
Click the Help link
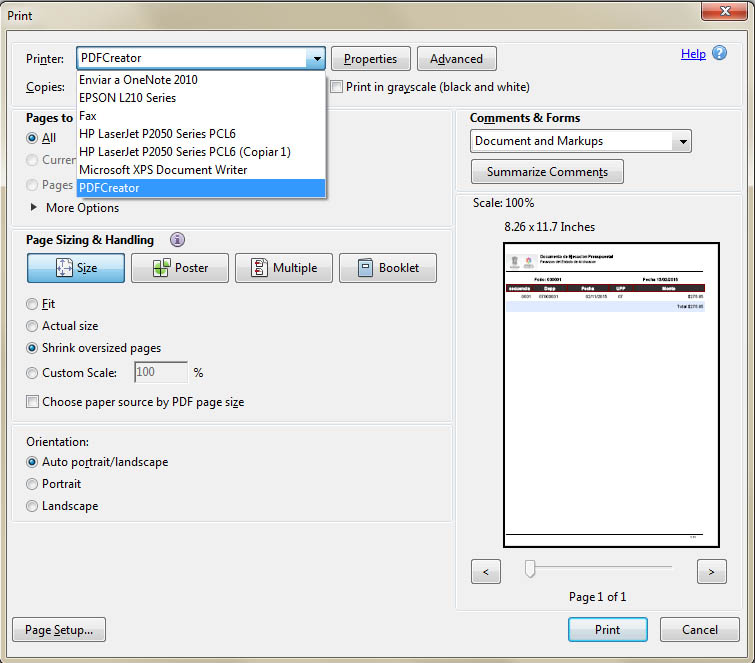tap(693, 54)
